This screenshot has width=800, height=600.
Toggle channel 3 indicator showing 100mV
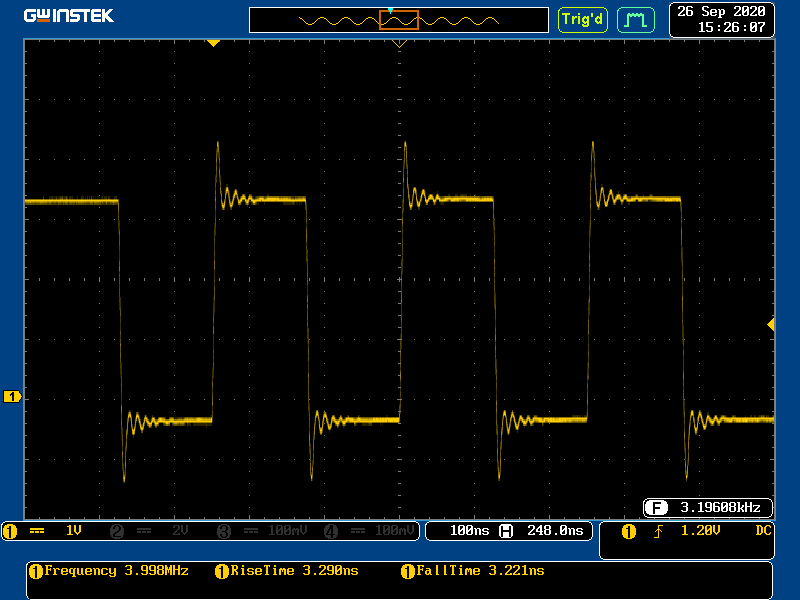pyautogui.click(x=258, y=531)
